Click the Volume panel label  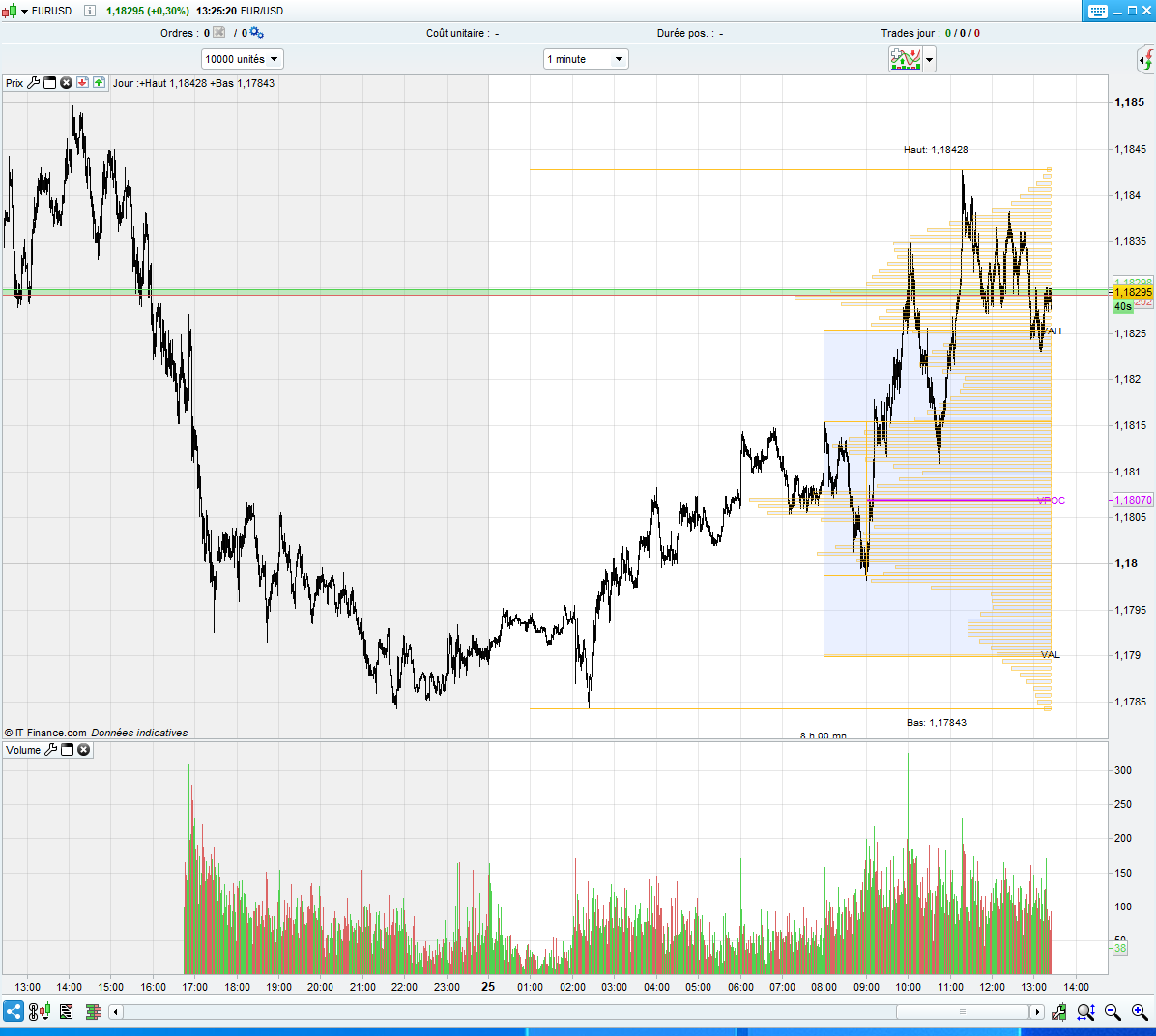click(23, 750)
